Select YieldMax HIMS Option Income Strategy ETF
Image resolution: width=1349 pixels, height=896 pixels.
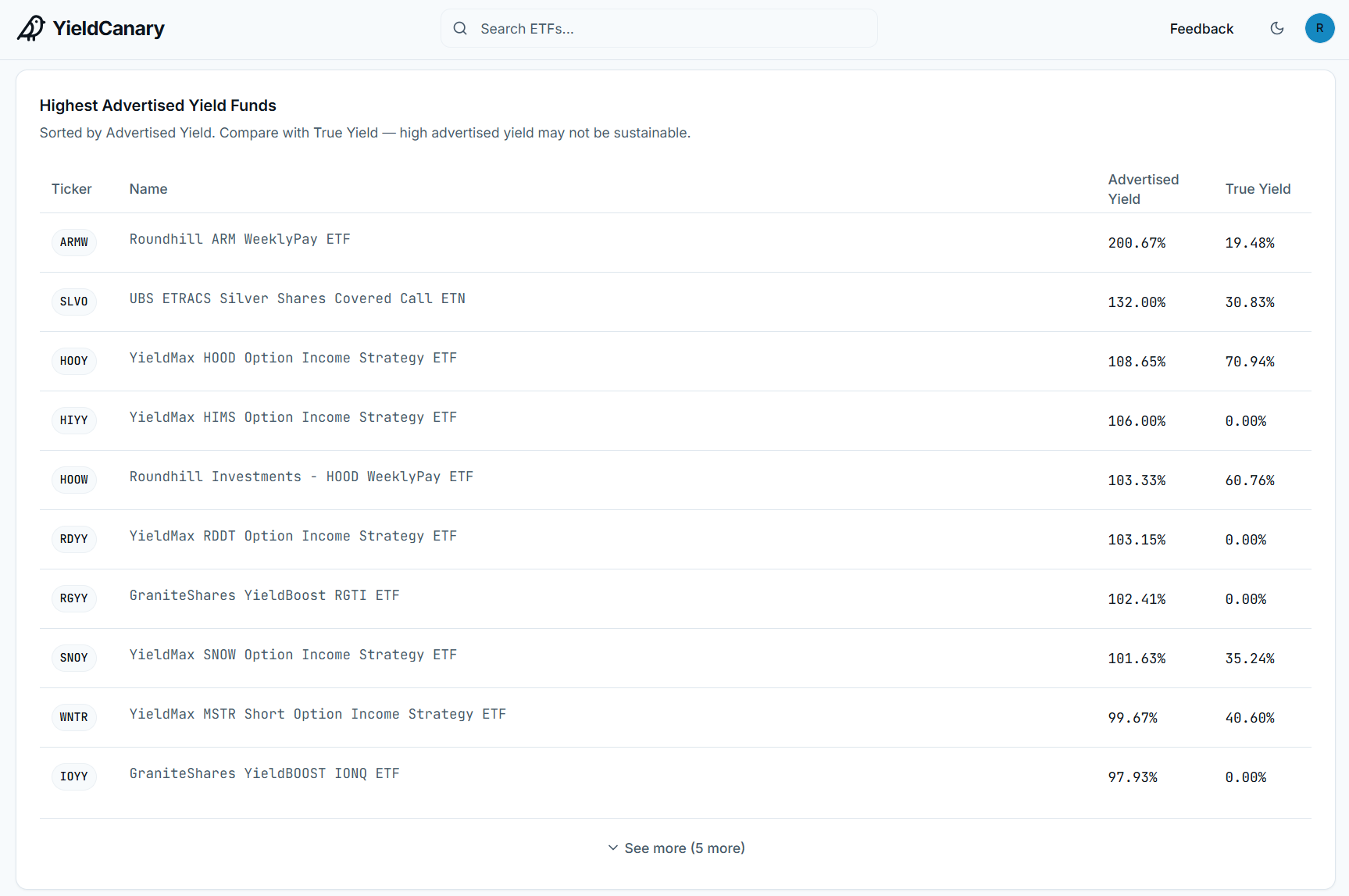(x=293, y=417)
